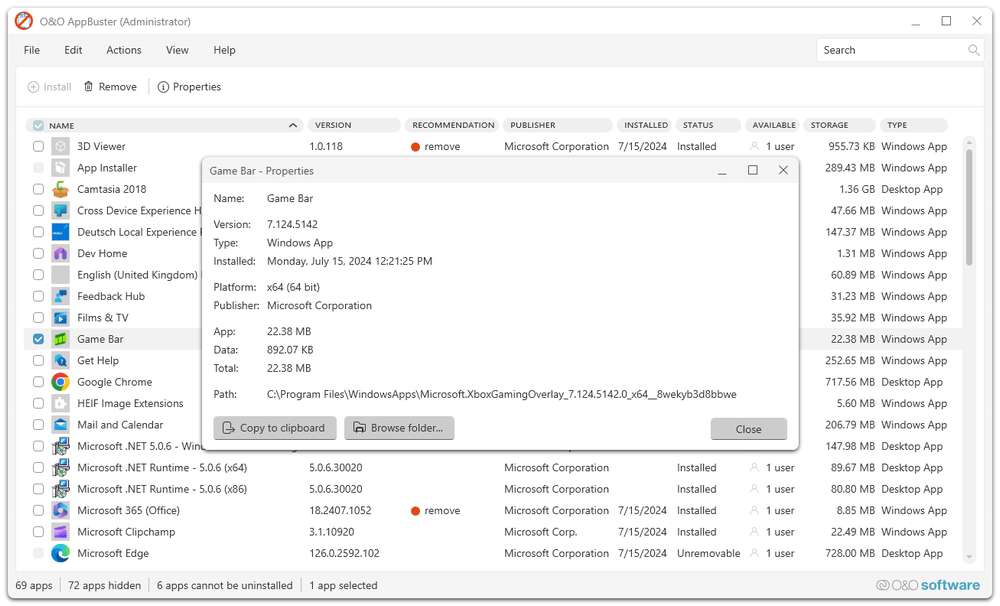The width and height of the screenshot is (1000, 606).
Task: Sort by the STATUS column header
Action: [708, 125]
